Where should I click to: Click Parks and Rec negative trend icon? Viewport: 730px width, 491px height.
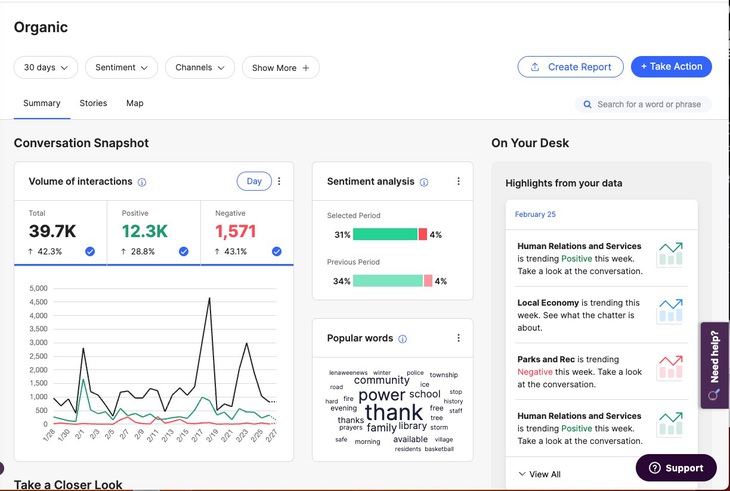tap(669, 367)
